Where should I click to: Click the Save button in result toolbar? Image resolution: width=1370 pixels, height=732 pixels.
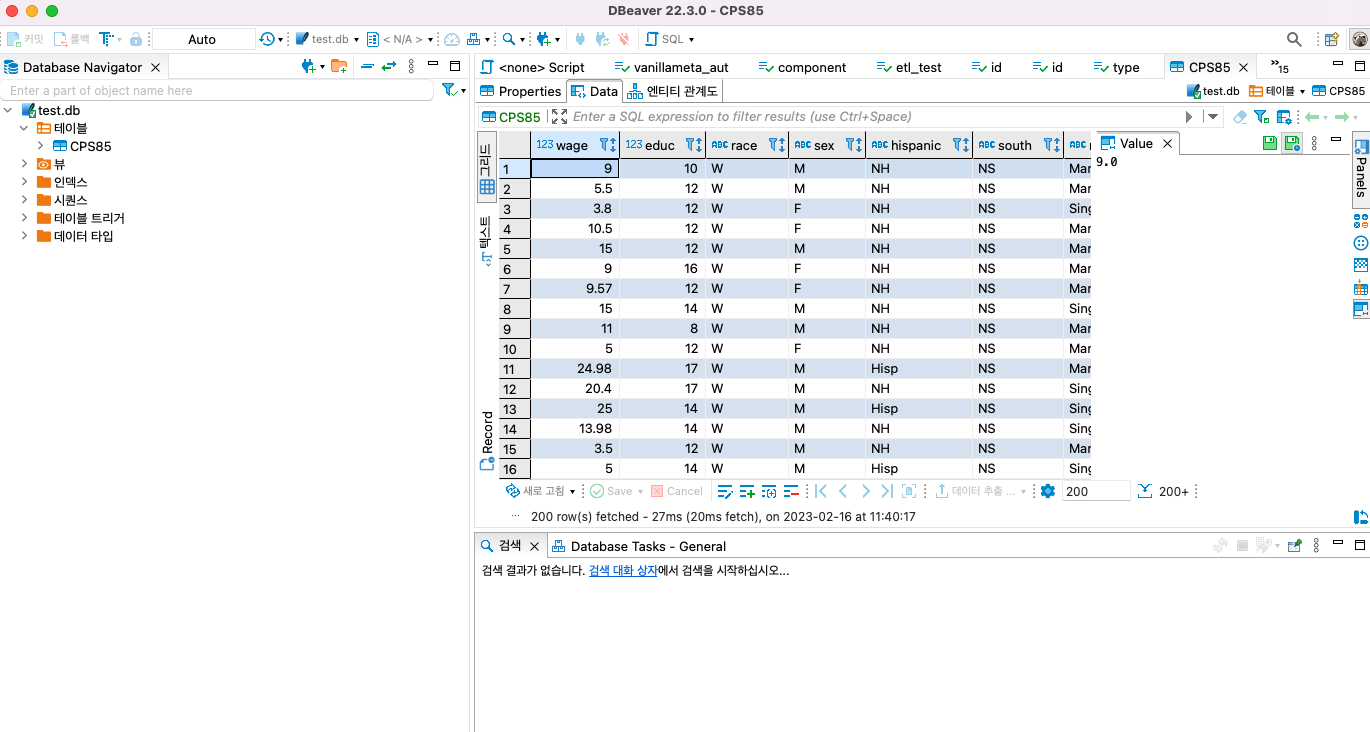tap(612, 491)
